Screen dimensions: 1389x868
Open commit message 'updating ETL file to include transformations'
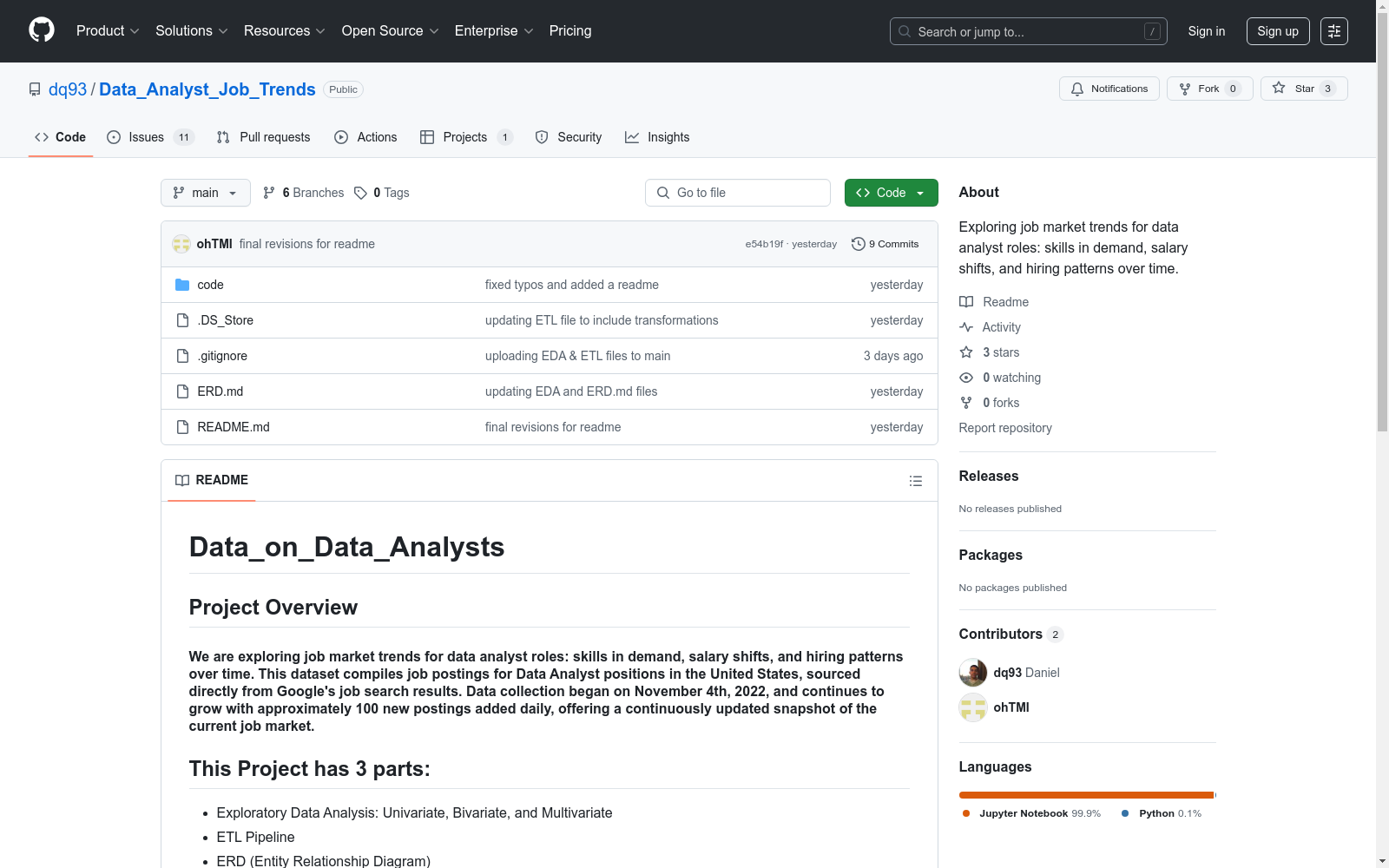point(602,320)
